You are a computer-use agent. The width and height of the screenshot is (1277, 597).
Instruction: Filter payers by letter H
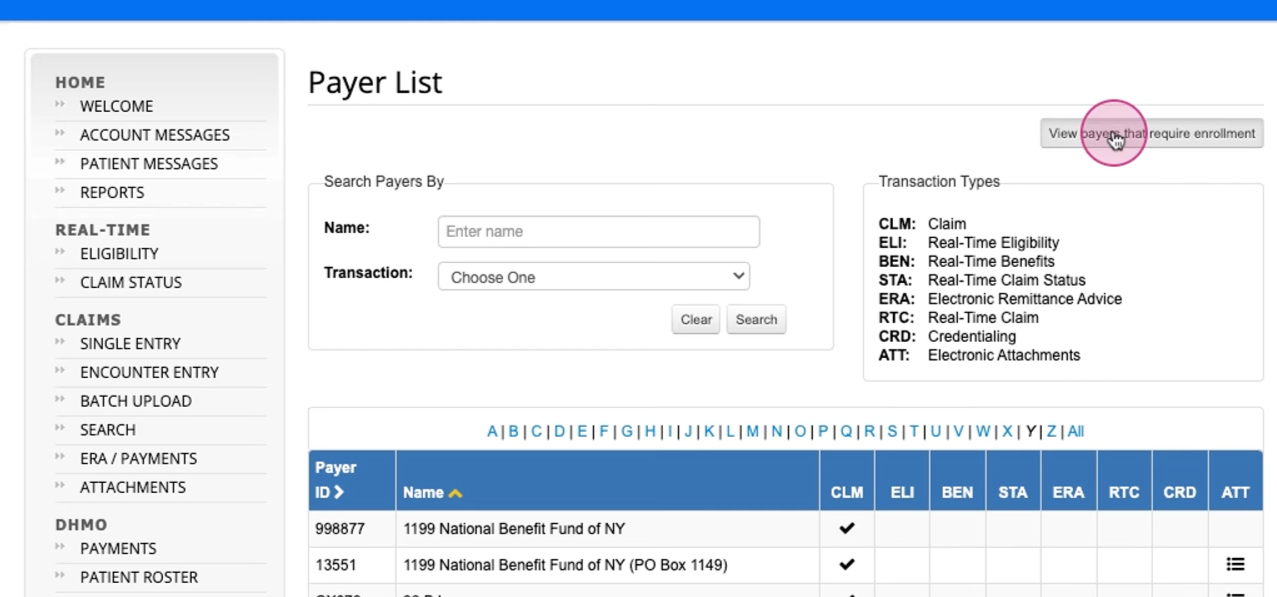click(x=650, y=432)
